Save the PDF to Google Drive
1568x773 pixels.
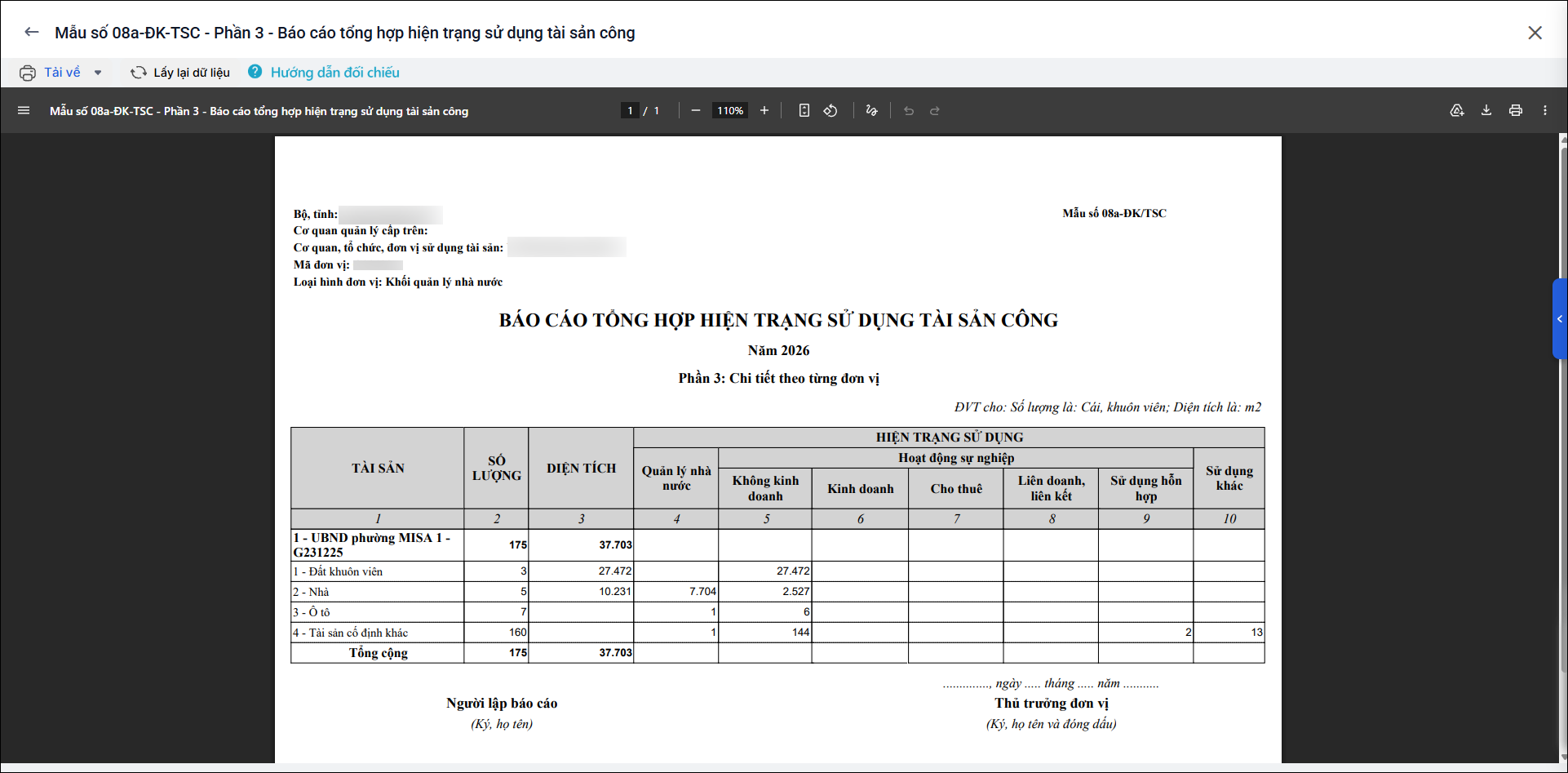point(1457,110)
